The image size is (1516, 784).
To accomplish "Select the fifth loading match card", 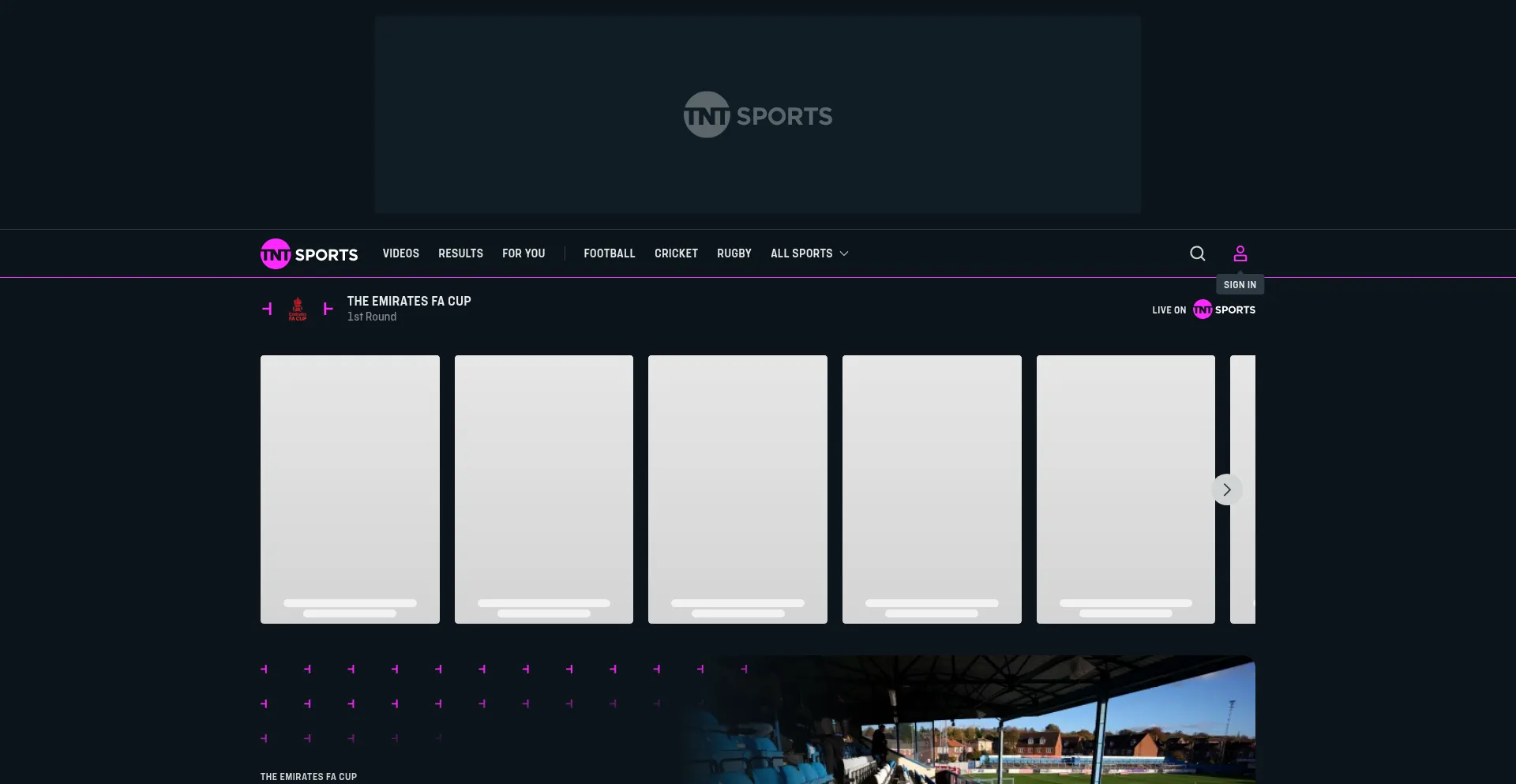I will [1124, 489].
